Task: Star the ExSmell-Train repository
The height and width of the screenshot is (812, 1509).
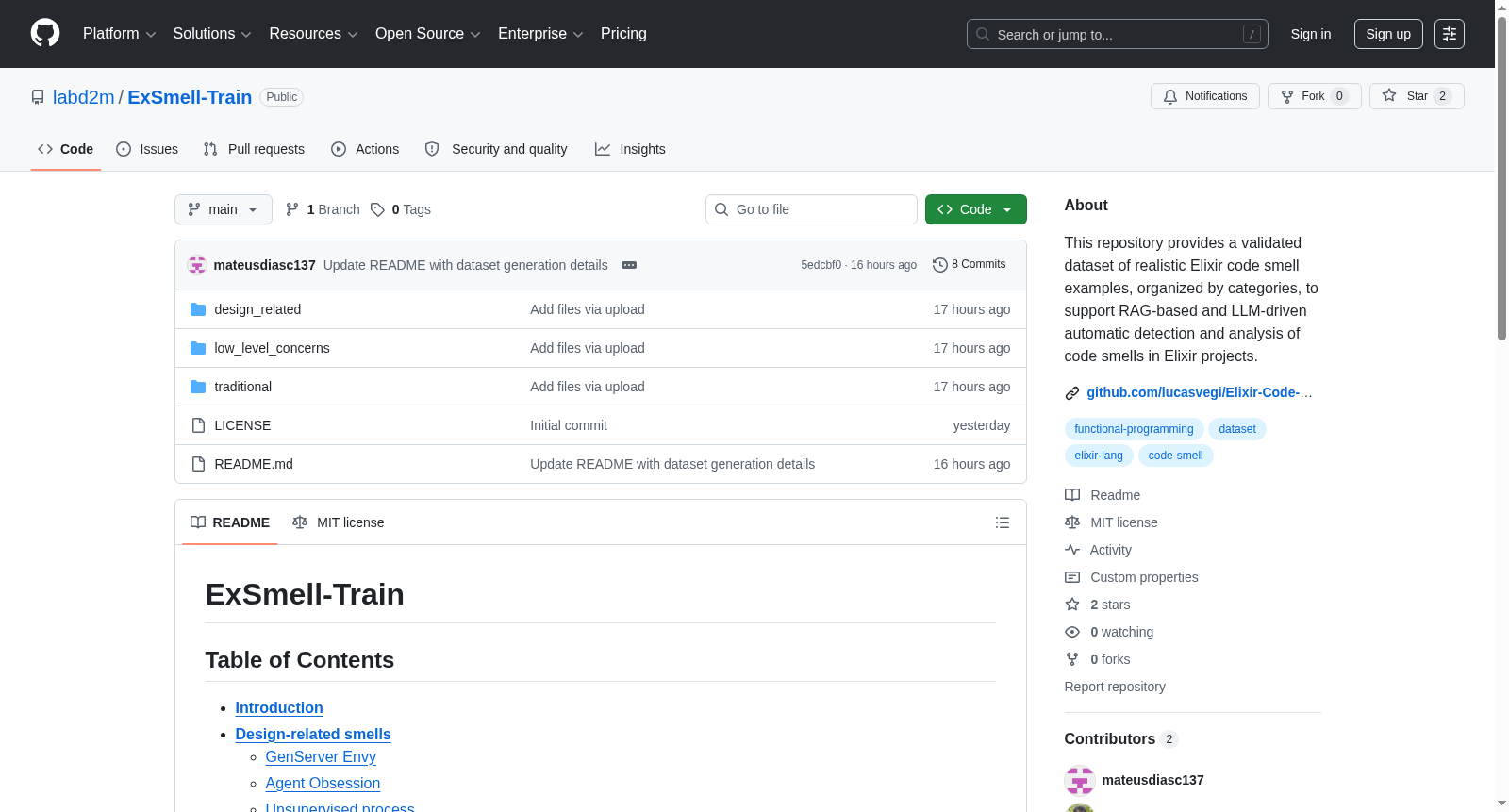Action: [1417, 96]
